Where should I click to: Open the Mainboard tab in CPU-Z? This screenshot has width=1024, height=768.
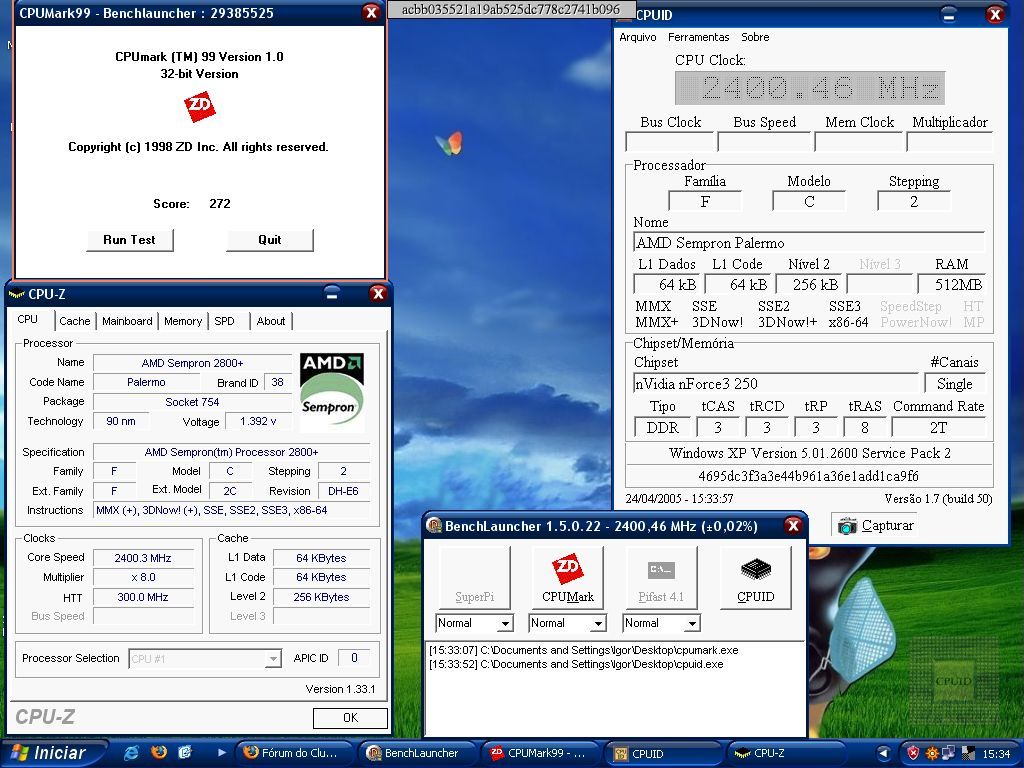click(x=127, y=321)
